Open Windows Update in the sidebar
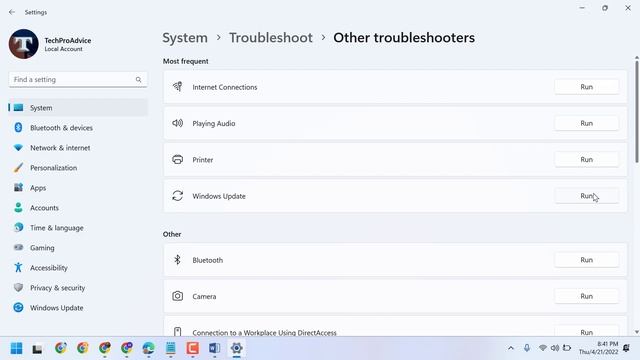The height and width of the screenshot is (360, 640). pyautogui.click(x=78, y=308)
